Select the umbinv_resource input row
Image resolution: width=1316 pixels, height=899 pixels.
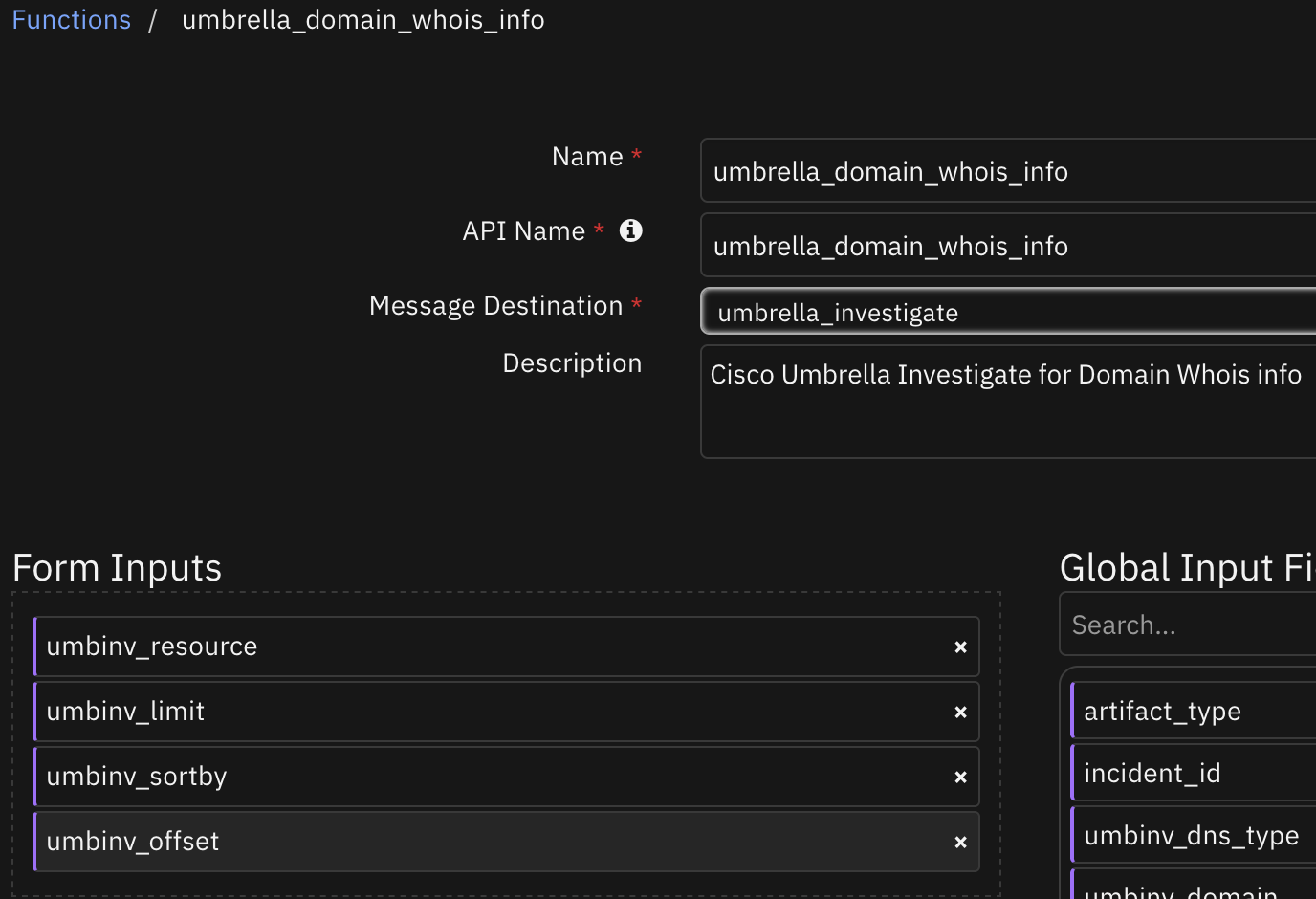[x=506, y=647]
